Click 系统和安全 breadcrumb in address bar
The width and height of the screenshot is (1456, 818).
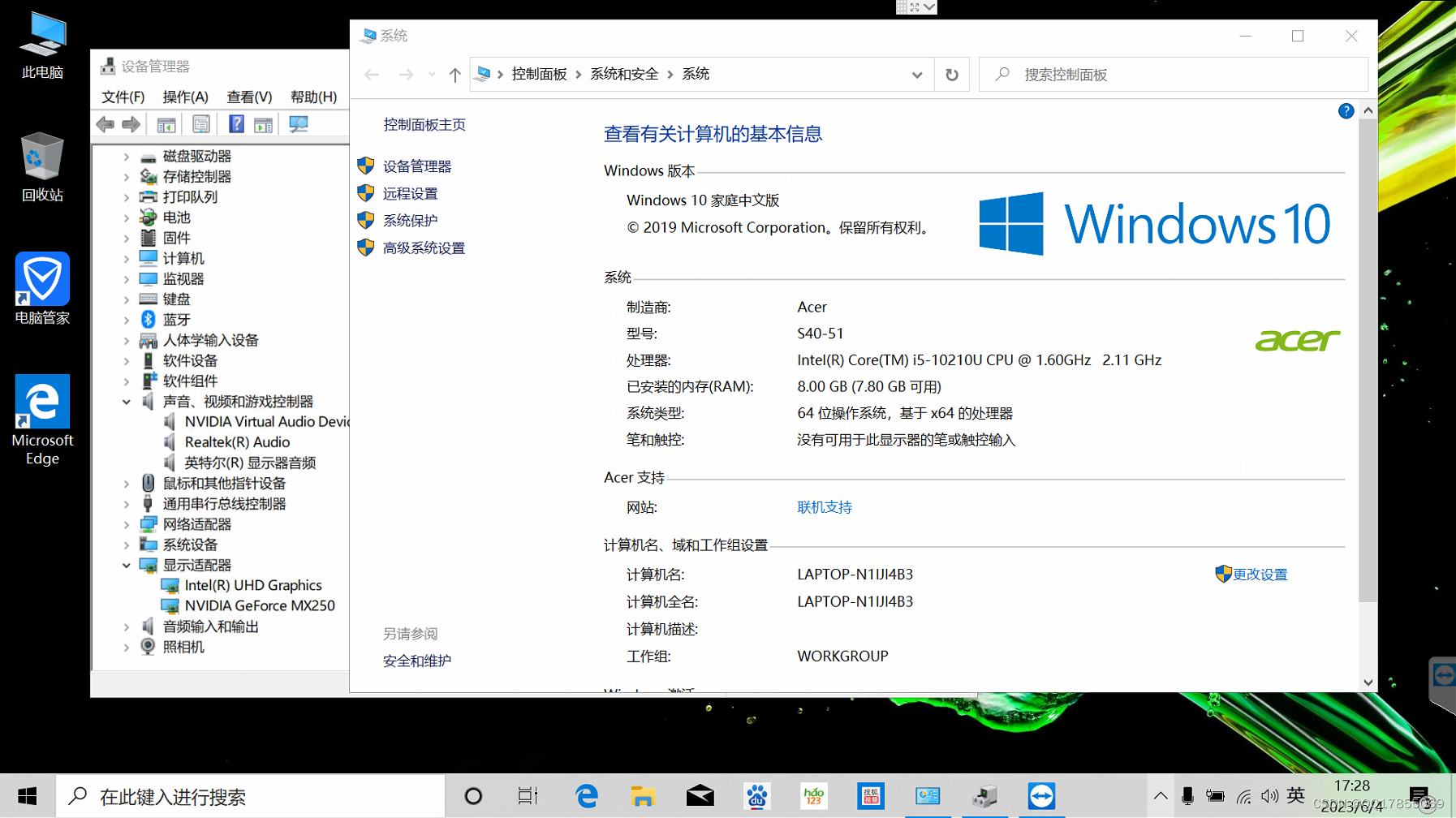[x=624, y=74]
